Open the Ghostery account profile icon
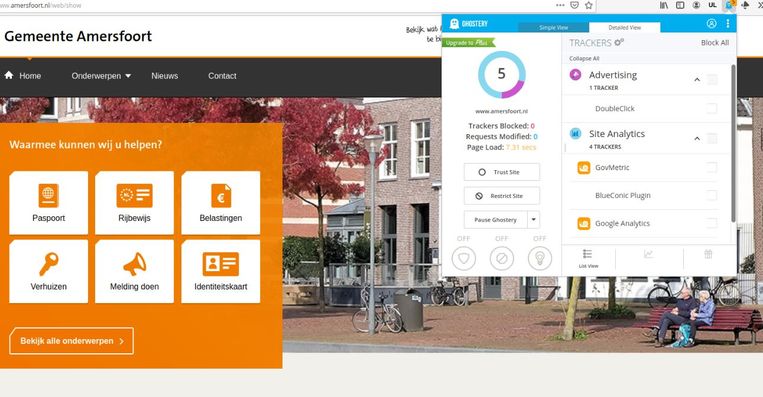Viewport: 763px width, 397px height. (711, 23)
